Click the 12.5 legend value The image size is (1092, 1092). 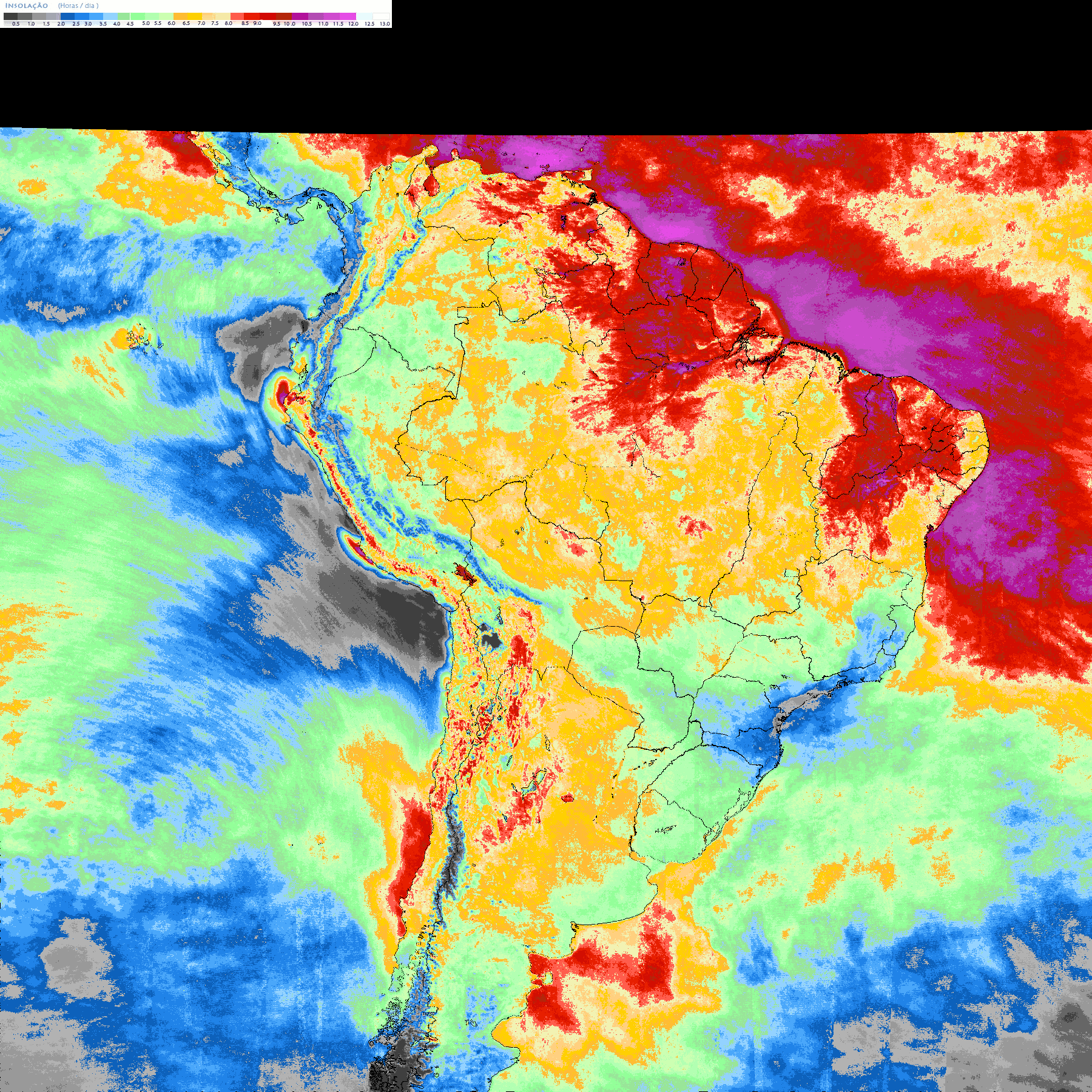369,24
